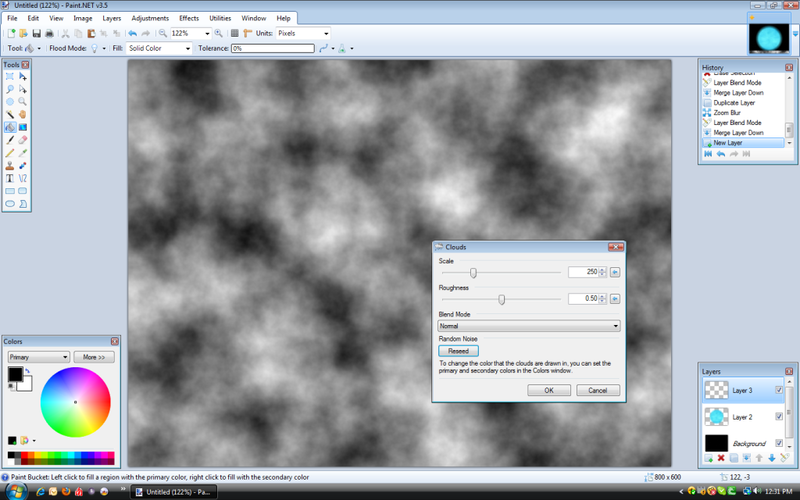Click Cancel in Clouds dialog
This screenshot has height=500, width=800.
pyautogui.click(x=597, y=390)
